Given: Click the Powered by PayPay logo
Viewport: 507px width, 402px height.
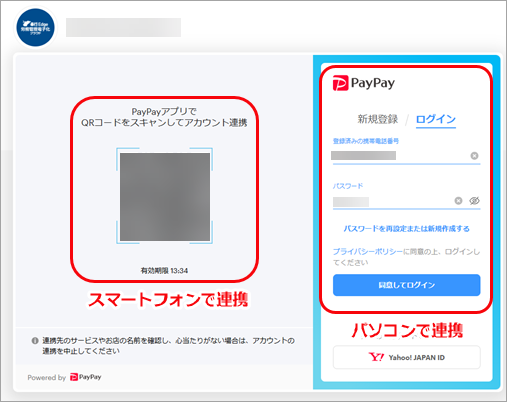Looking at the screenshot, I should tap(86, 377).
